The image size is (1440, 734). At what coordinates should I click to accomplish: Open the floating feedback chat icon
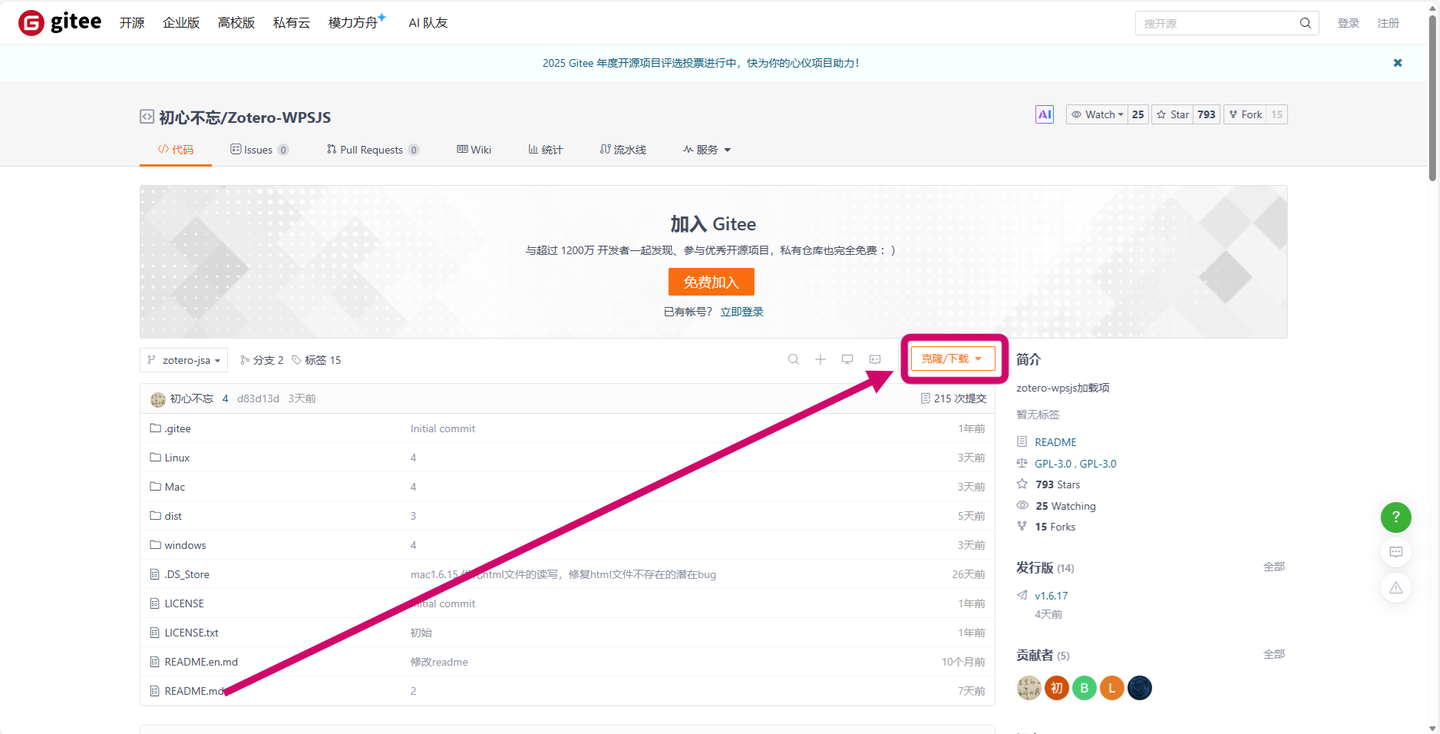pos(1396,552)
